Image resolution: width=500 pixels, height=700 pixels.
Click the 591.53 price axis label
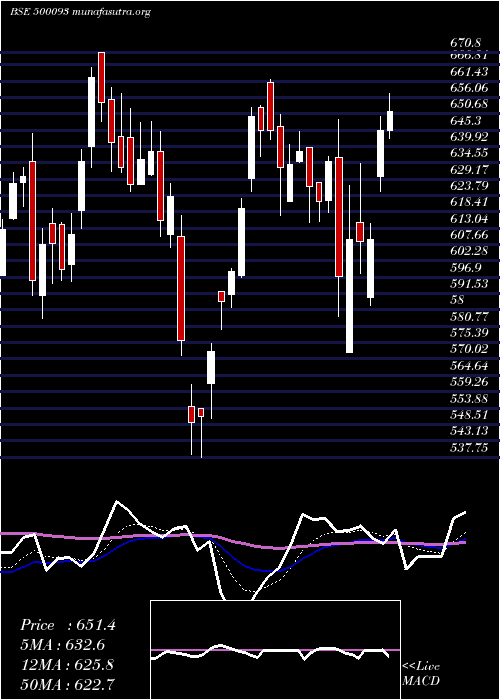click(x=469, y=284)
